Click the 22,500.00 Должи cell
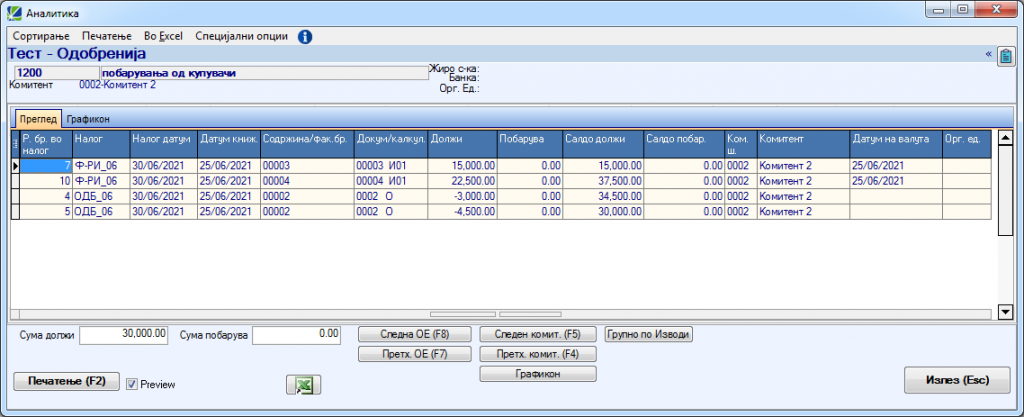 coord(462,181)
